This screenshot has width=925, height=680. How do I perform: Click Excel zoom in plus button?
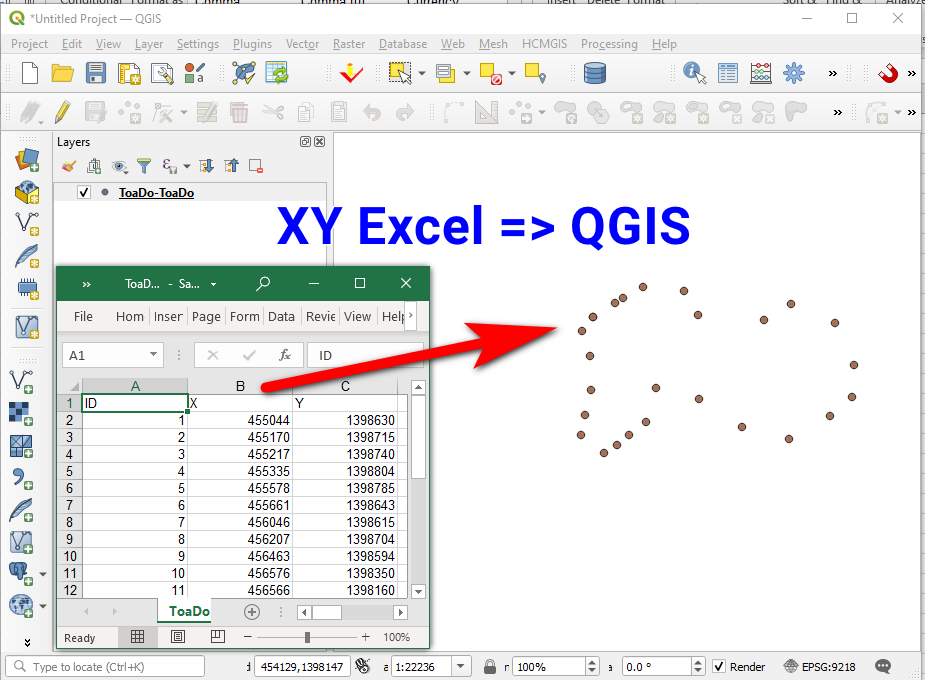366,636
